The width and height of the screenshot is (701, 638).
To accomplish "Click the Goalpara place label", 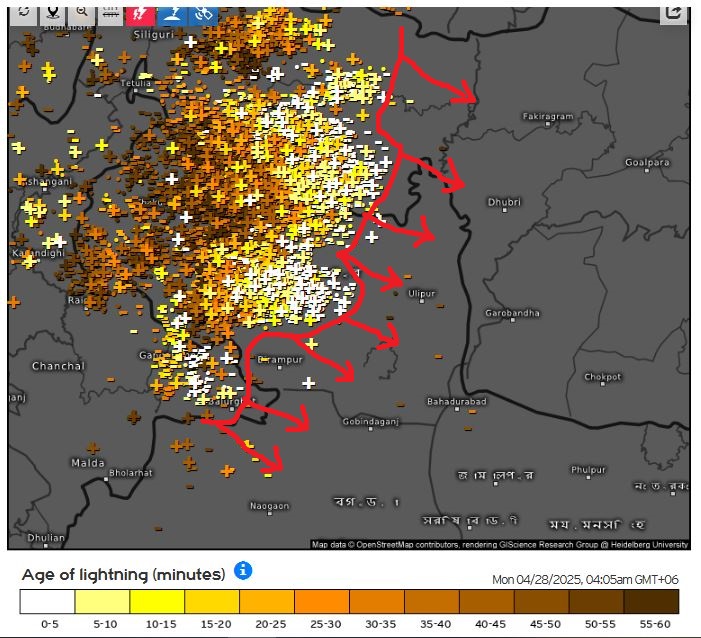I will point(647,162).
